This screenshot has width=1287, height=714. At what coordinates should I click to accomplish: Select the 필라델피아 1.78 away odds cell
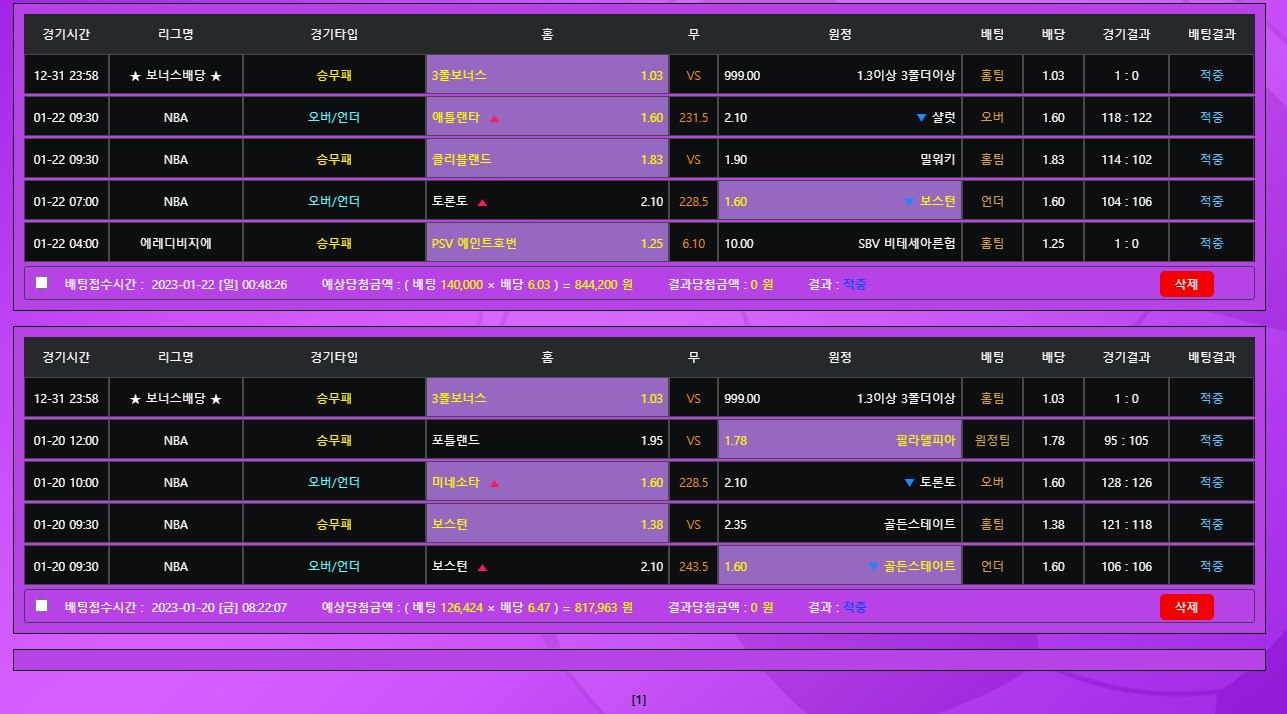point(839,440)
